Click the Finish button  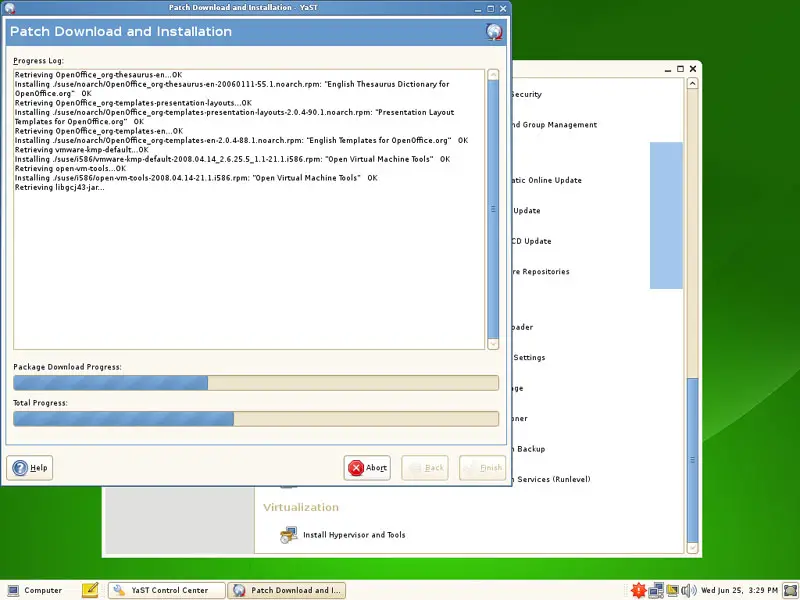pos(483,468)
